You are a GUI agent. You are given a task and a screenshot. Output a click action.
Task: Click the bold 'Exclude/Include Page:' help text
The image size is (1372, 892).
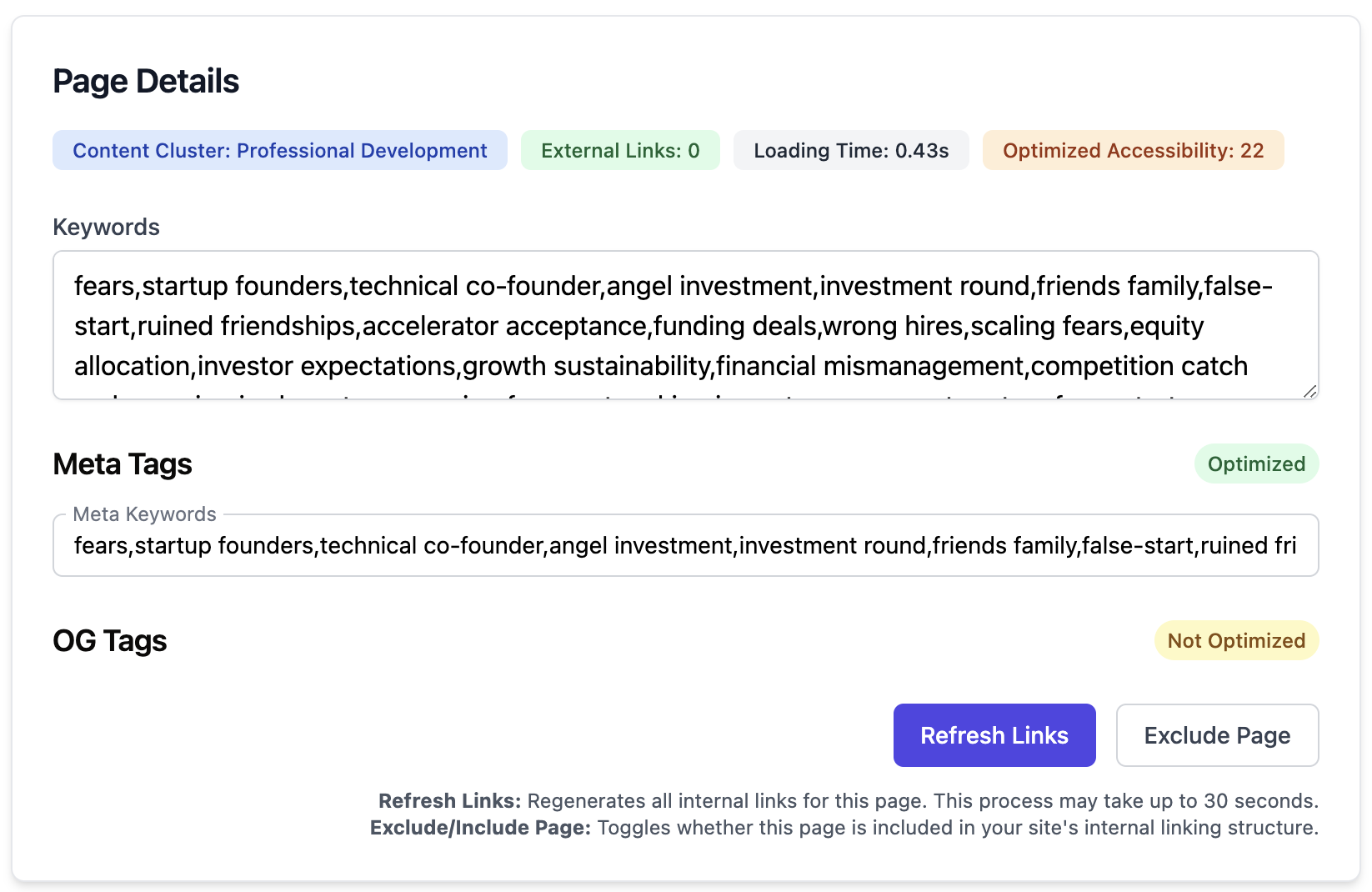click(480, 828)
